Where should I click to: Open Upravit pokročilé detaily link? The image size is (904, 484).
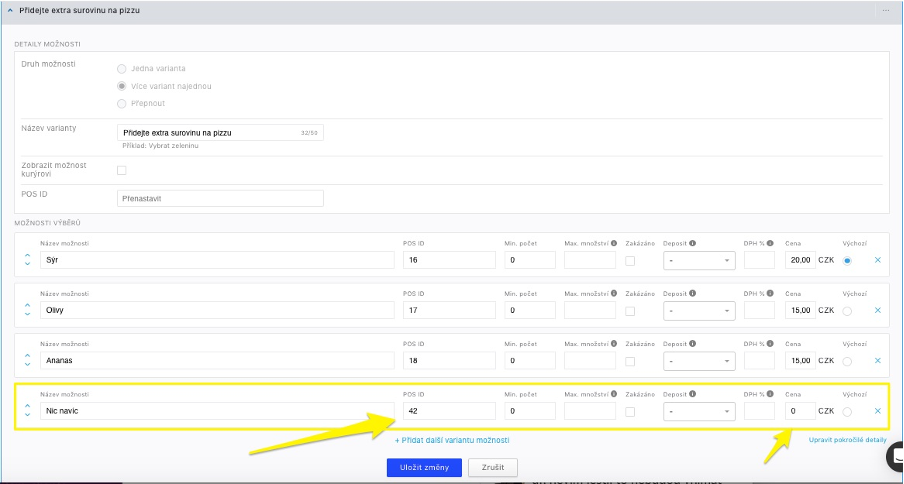pyautogui.click(x=848, y=439)
